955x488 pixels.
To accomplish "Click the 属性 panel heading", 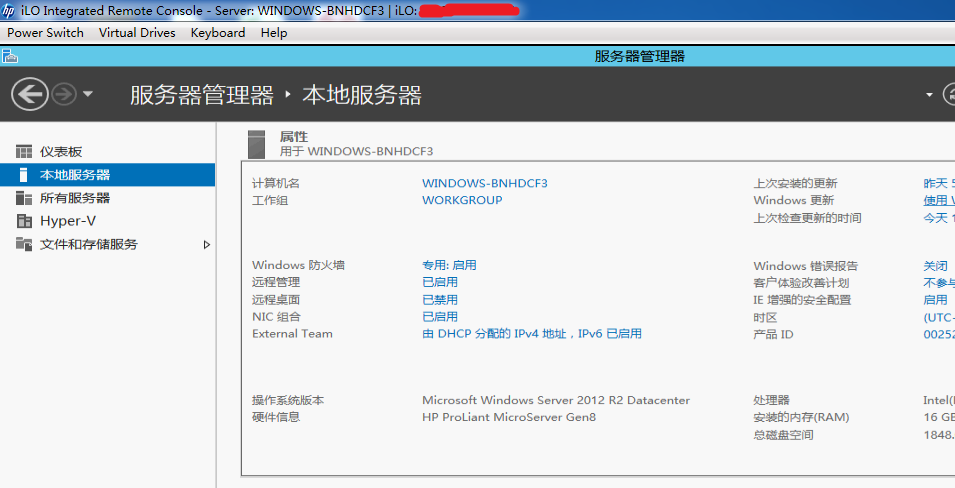I will coord(294,136).
